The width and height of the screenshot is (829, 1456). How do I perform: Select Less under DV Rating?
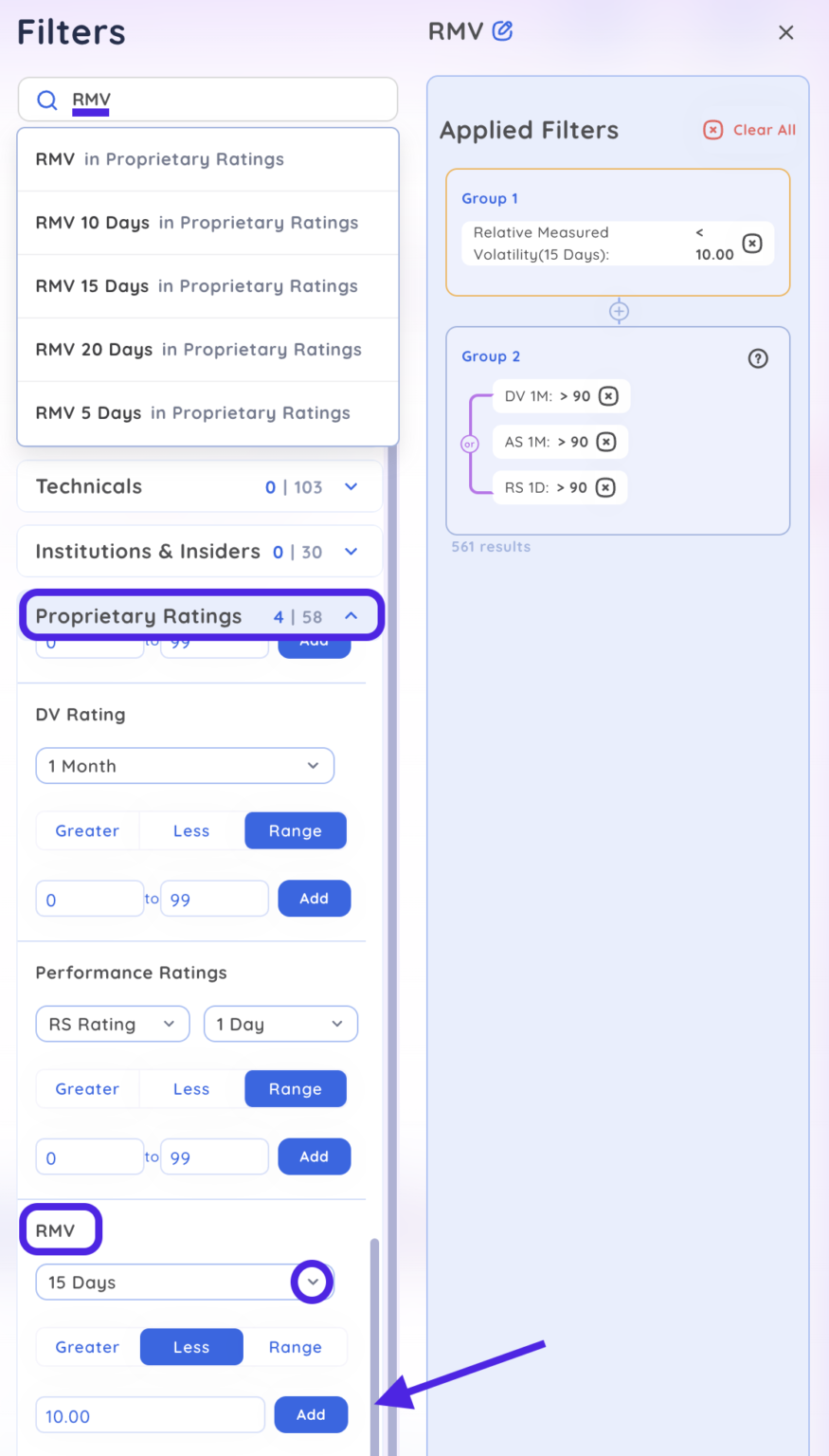191,831
